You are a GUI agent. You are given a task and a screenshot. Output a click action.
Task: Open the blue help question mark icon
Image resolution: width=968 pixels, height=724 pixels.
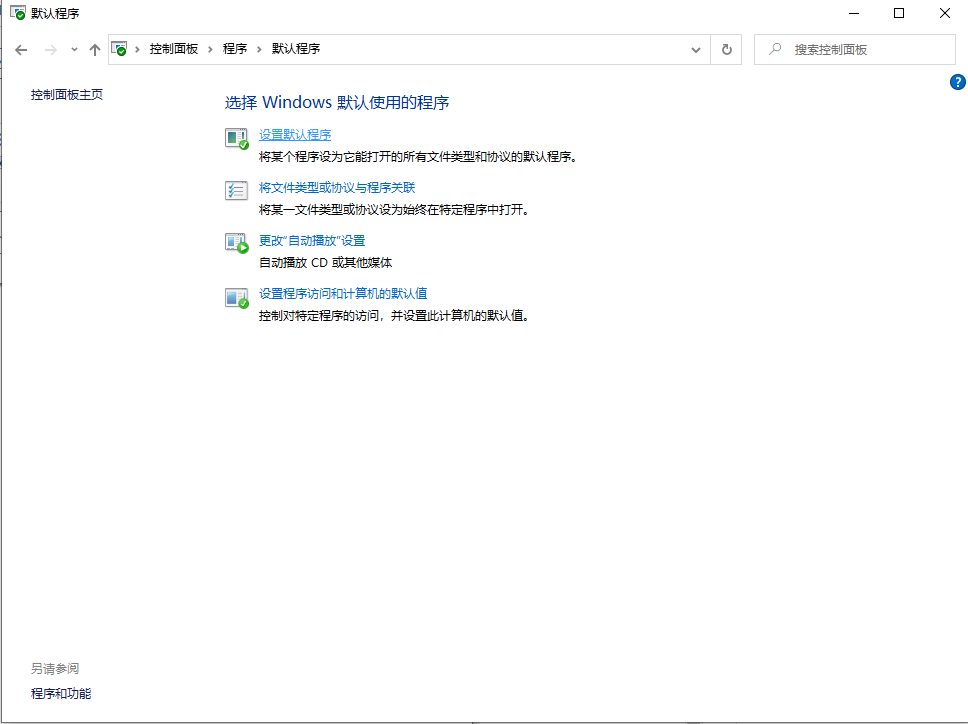tap(957, 83)
